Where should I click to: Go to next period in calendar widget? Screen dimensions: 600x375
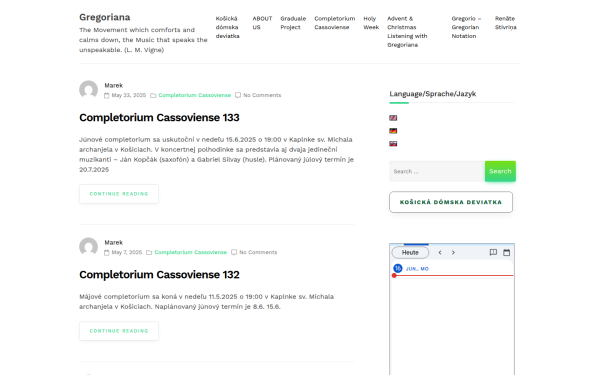point(453,253)
